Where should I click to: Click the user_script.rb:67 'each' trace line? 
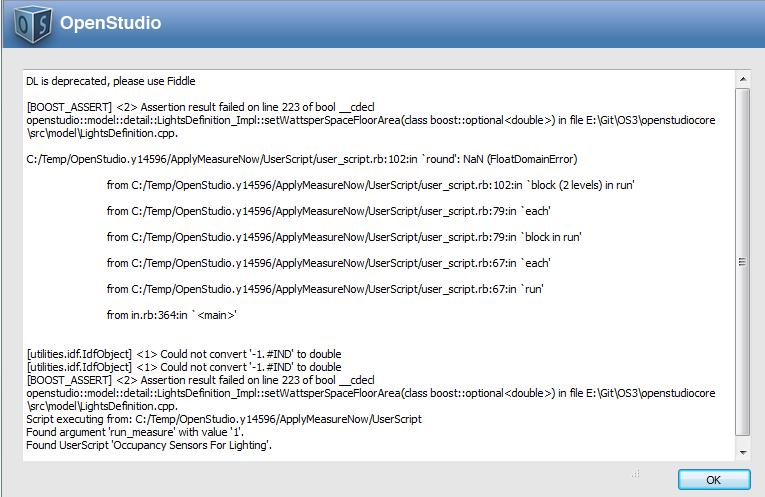(x=328, y=263)
